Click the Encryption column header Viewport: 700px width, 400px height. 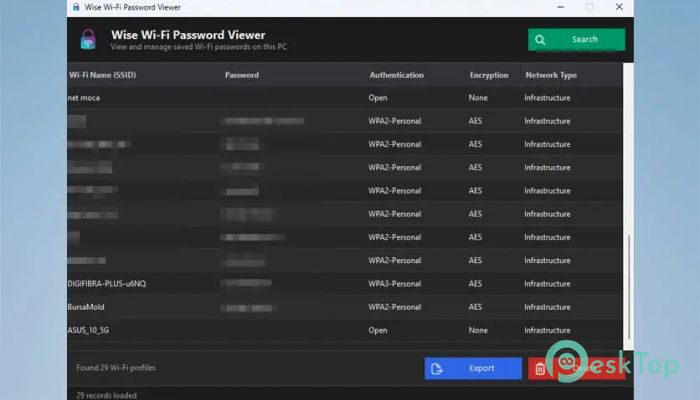click(x=489, y=75)
